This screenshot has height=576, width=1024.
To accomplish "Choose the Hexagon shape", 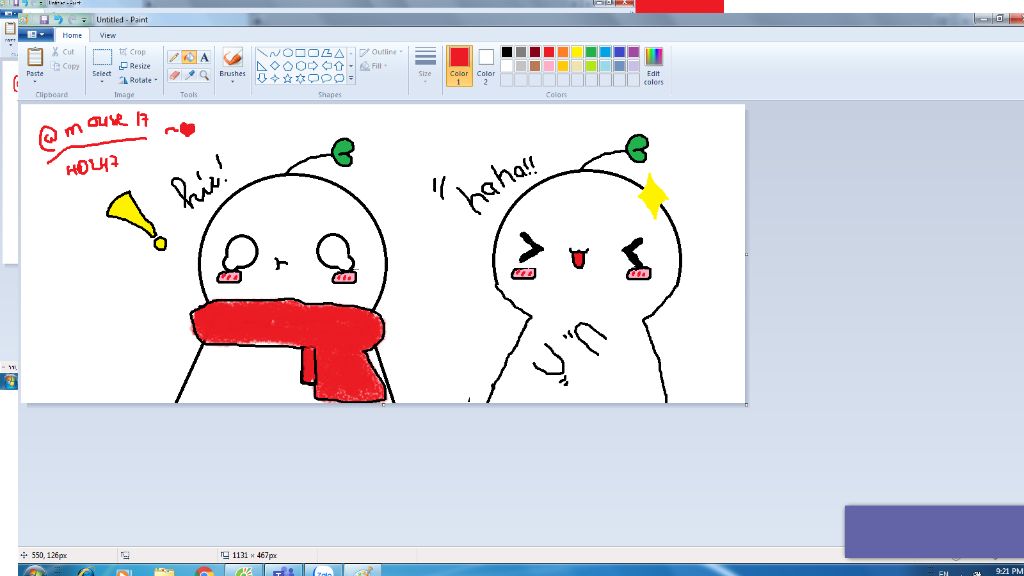I will pos(300,66).
